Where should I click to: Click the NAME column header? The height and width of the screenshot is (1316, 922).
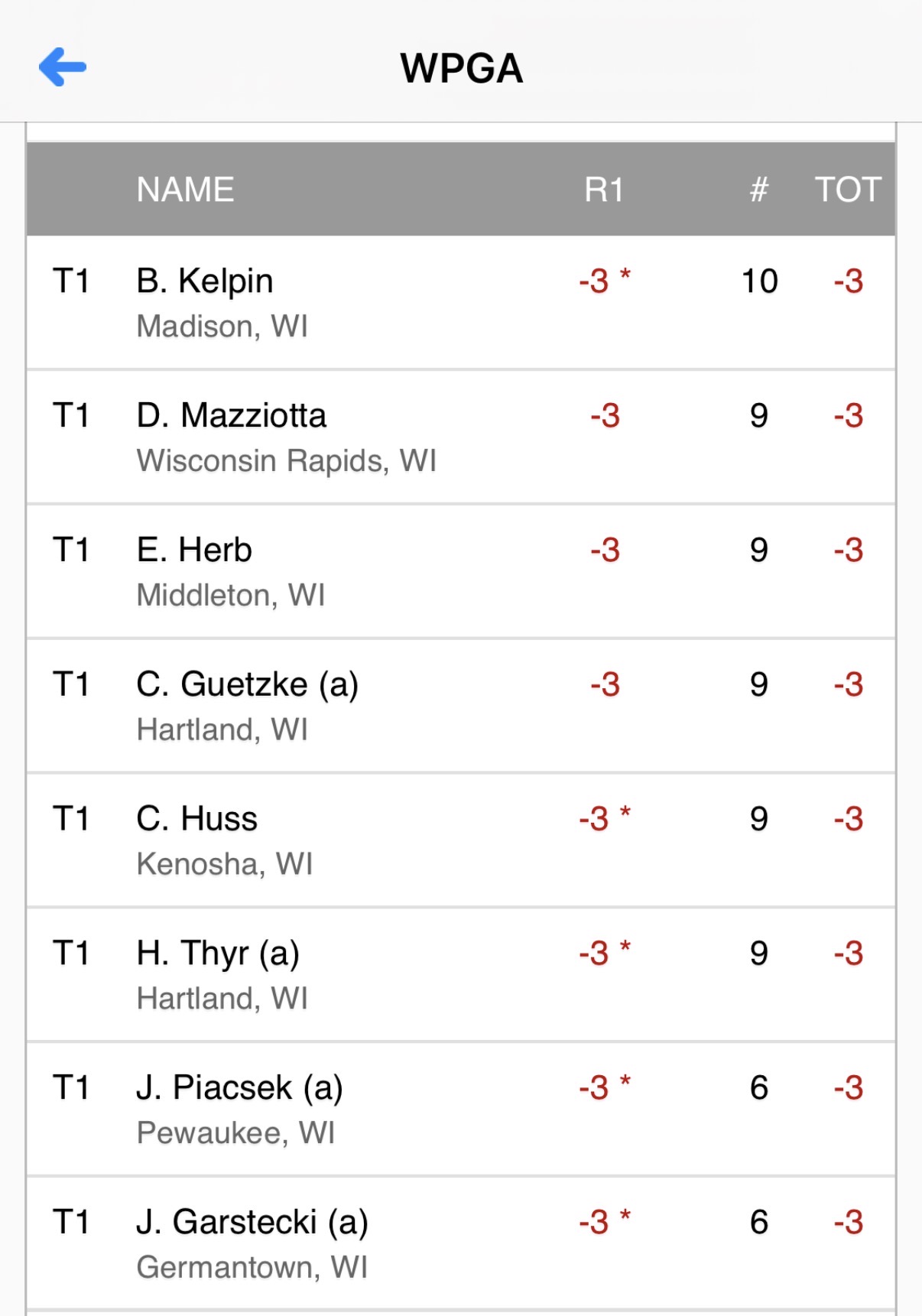pyautogui.click(x=185, y=190)
